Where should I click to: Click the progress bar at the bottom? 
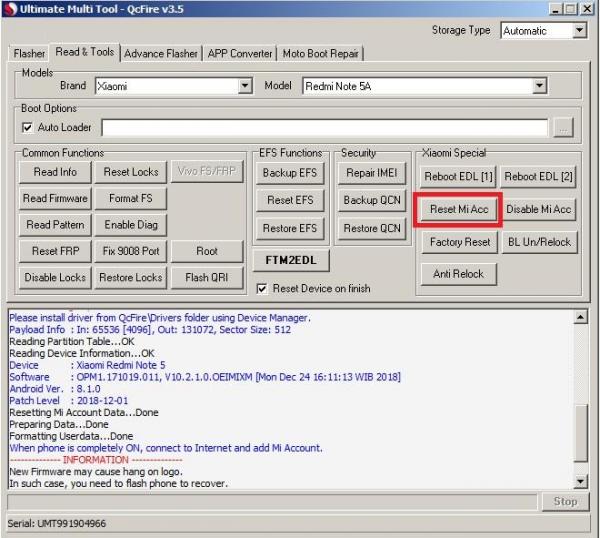coord(272,502)
